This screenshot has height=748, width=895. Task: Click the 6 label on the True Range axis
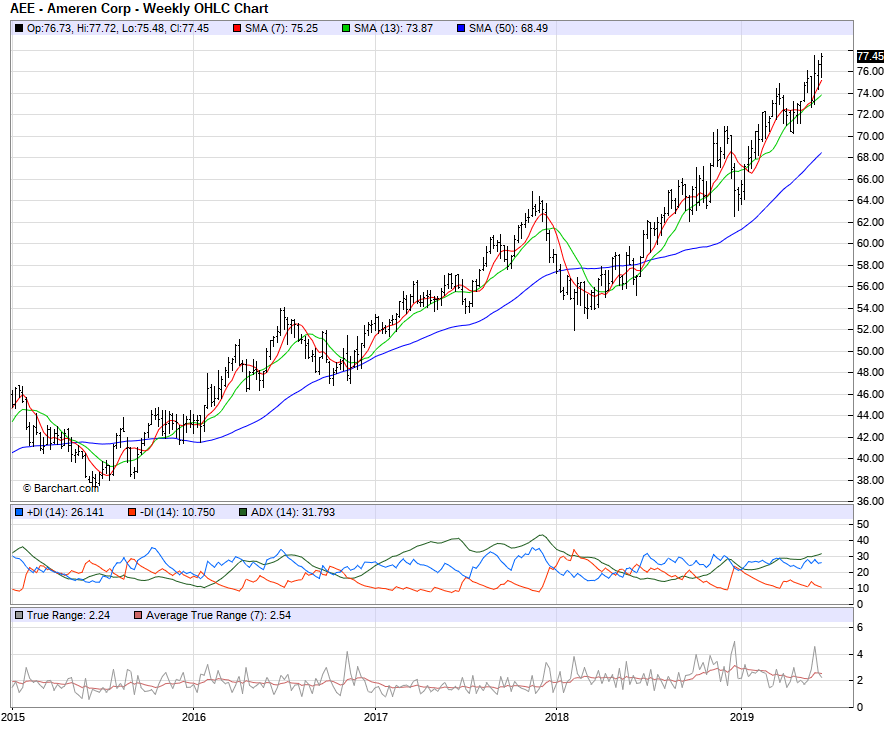pyautogui.click(x=860, y=628)
